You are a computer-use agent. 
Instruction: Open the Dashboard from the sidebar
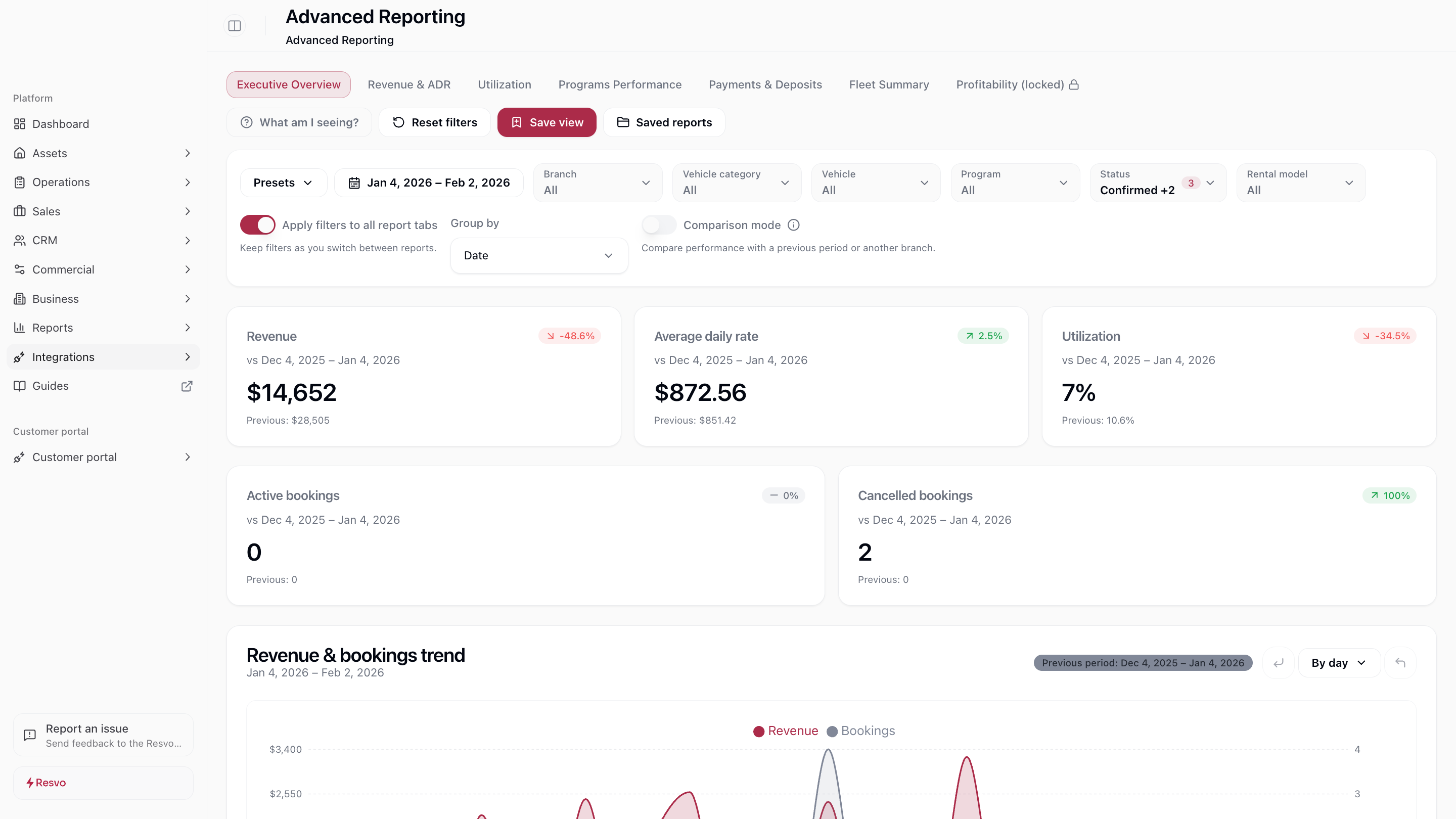[x=61, y=124]
